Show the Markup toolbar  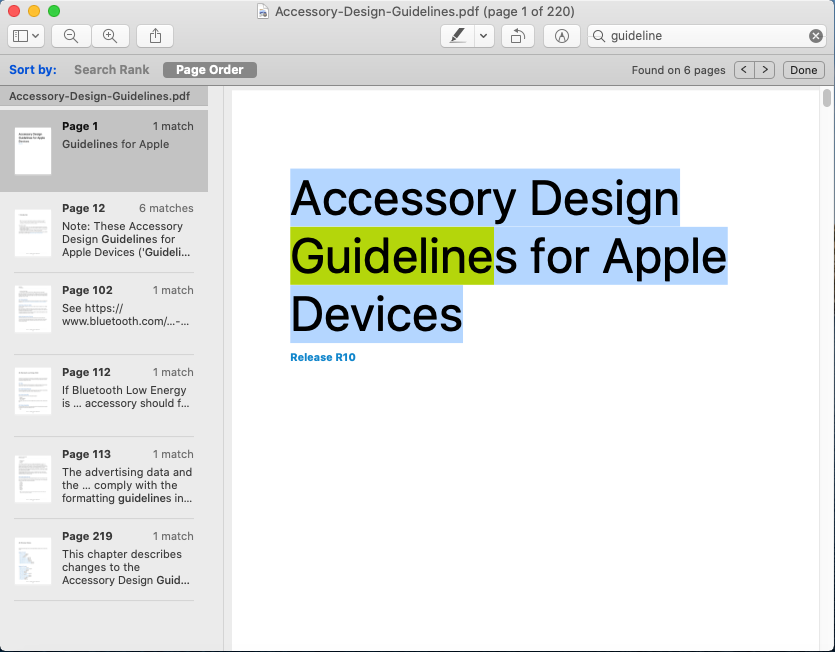(562, 36)
